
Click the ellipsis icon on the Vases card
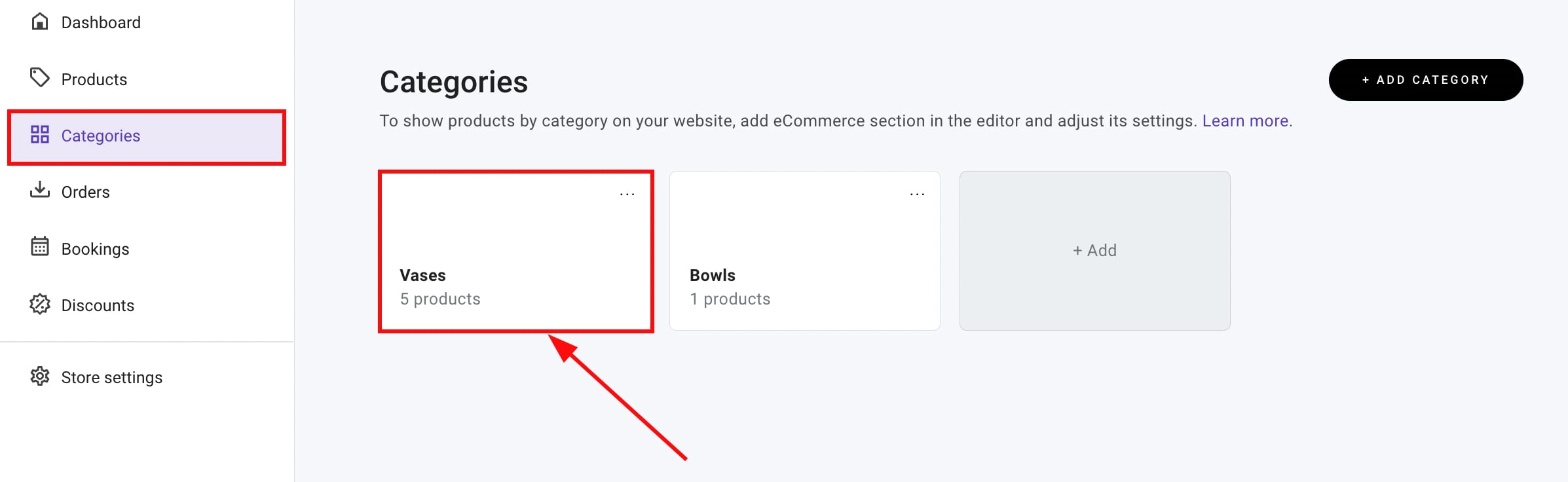tap(627, 194)
